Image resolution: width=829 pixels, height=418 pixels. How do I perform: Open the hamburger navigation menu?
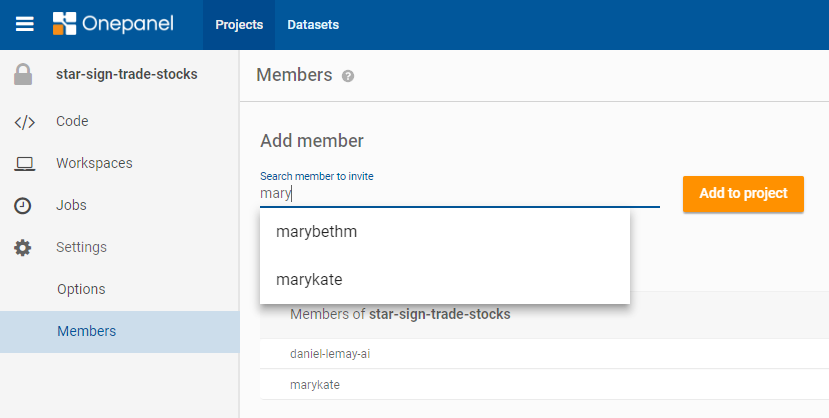pos(25,24)
